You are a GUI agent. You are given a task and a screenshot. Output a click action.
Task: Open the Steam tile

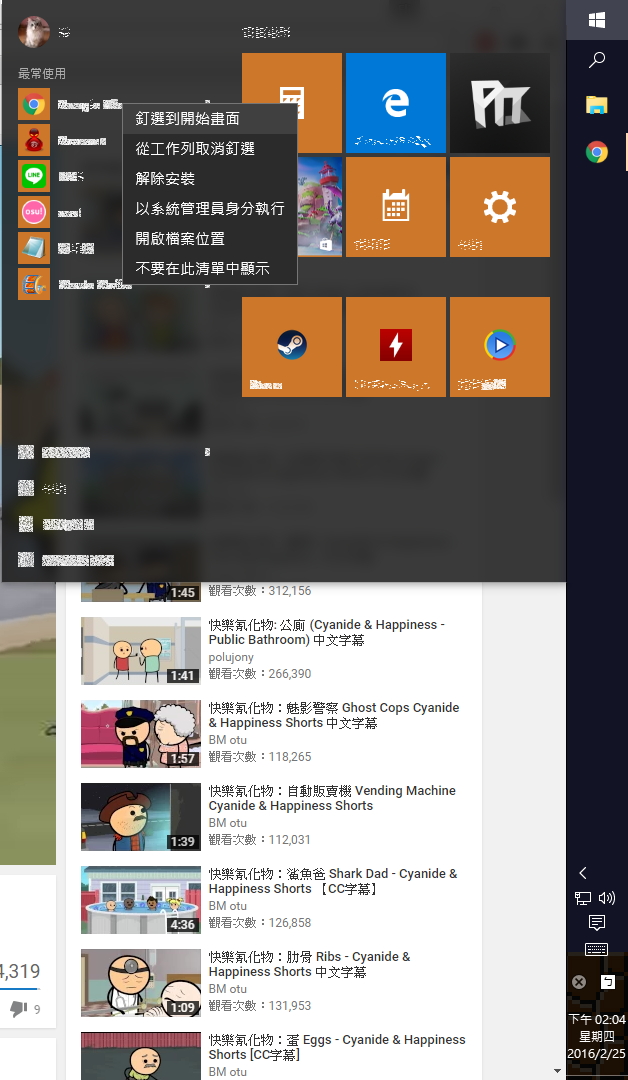(x=292, y=346)
